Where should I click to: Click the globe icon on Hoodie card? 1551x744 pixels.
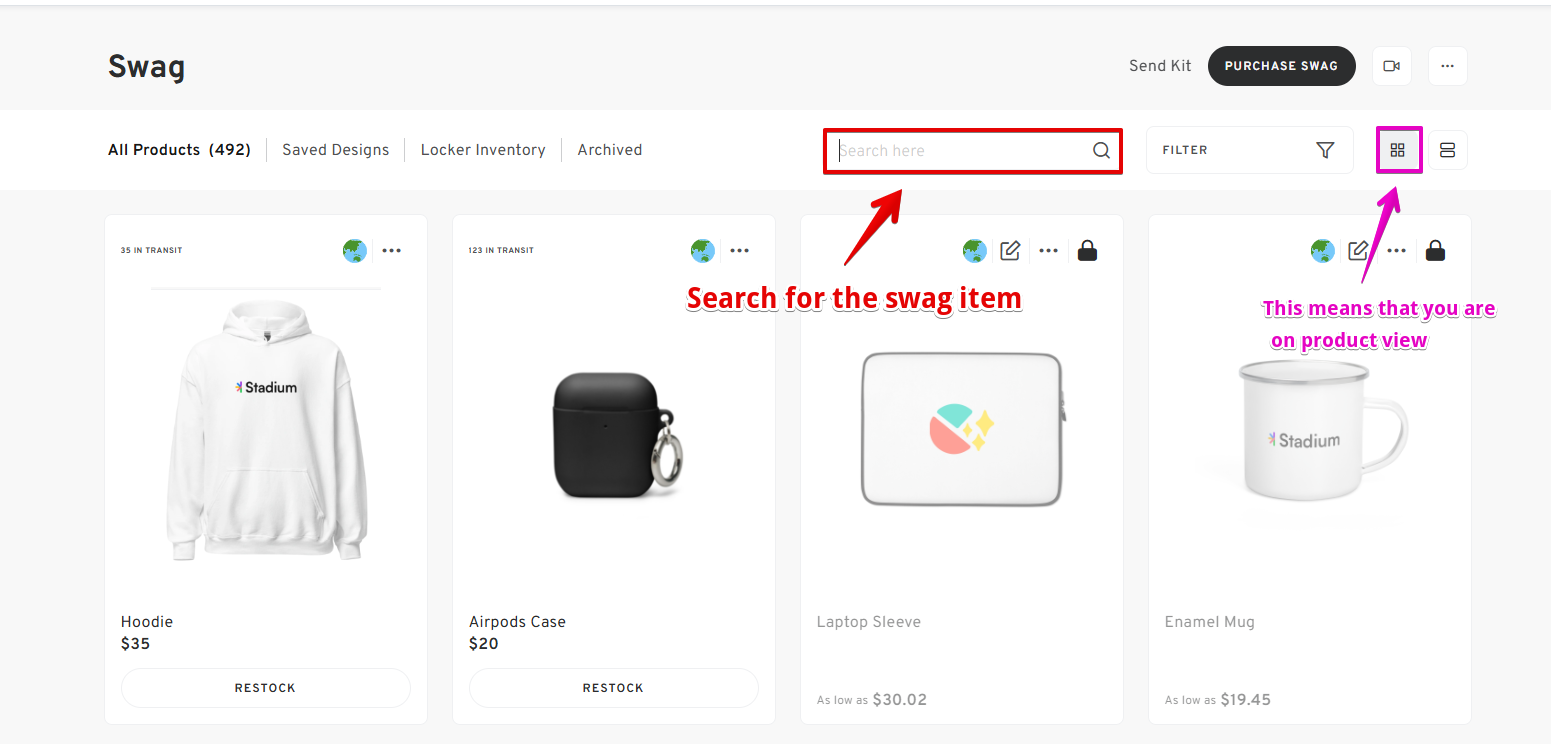(355, 251)
